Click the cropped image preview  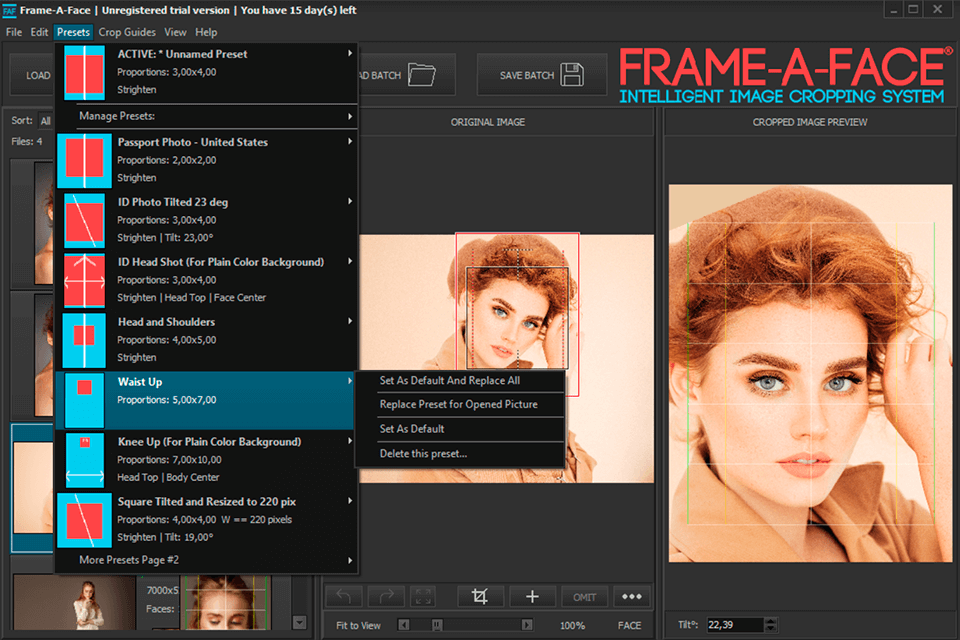tap(810, 374)
